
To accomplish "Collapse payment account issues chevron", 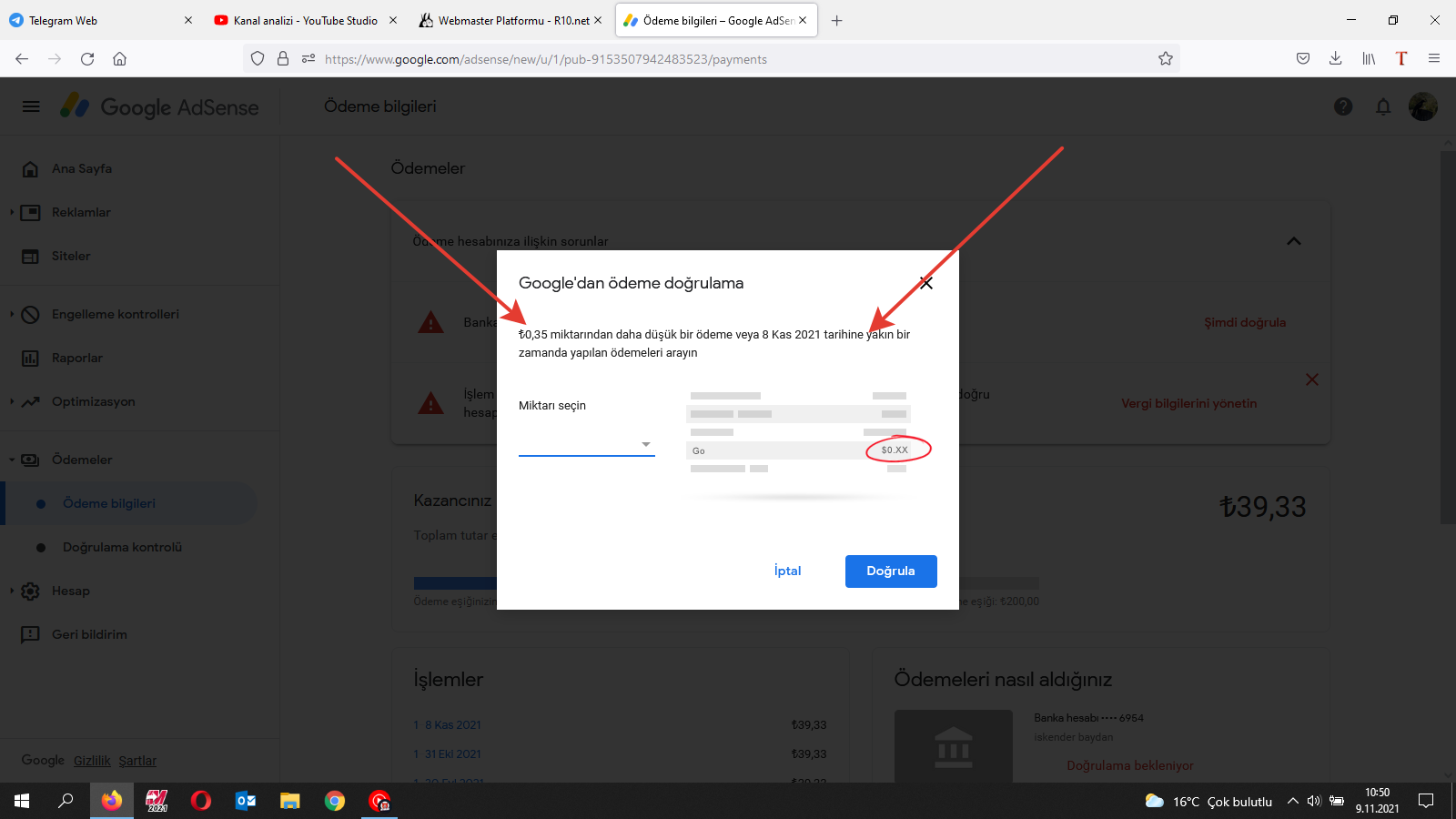I will tap(1294, 241).
